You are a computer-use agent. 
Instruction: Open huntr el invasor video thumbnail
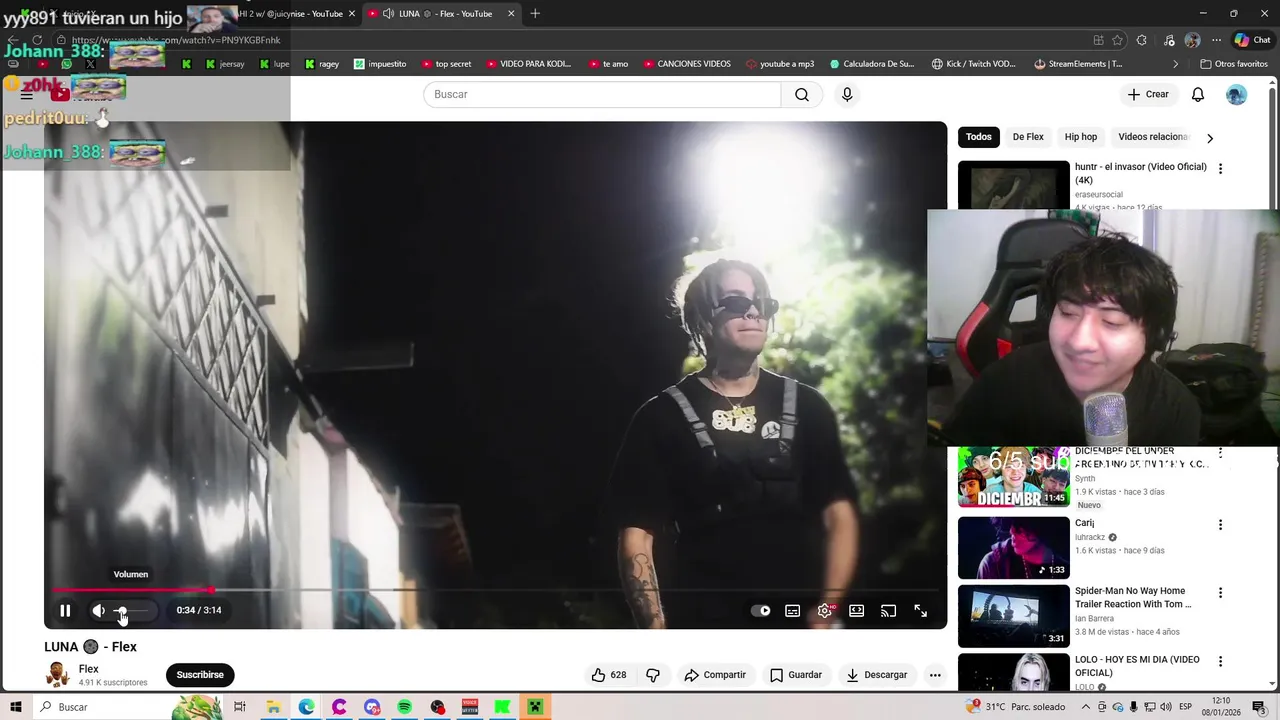click(1014, 185)
